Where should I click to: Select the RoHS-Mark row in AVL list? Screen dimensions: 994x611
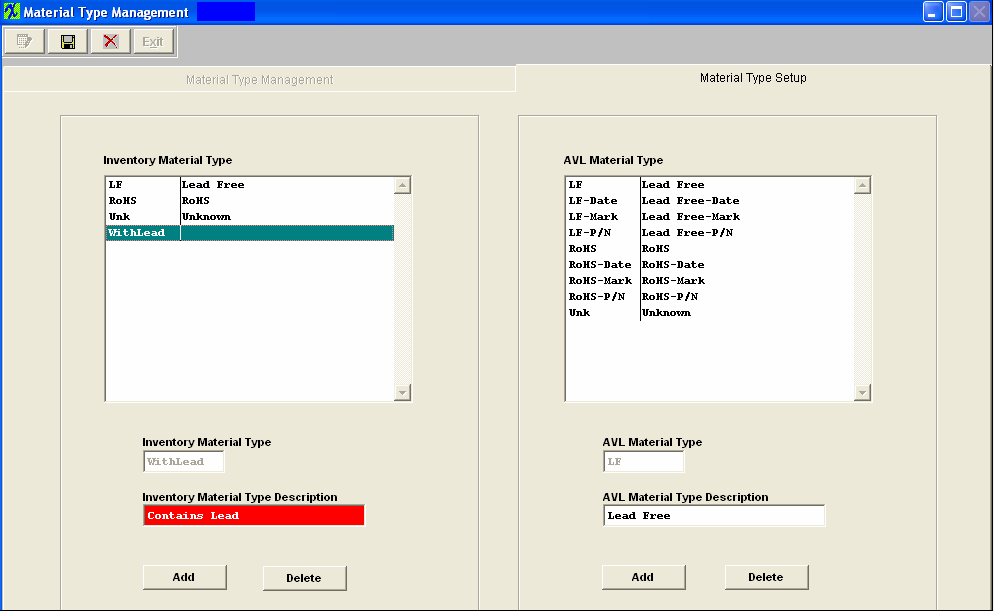coord(709,281)
